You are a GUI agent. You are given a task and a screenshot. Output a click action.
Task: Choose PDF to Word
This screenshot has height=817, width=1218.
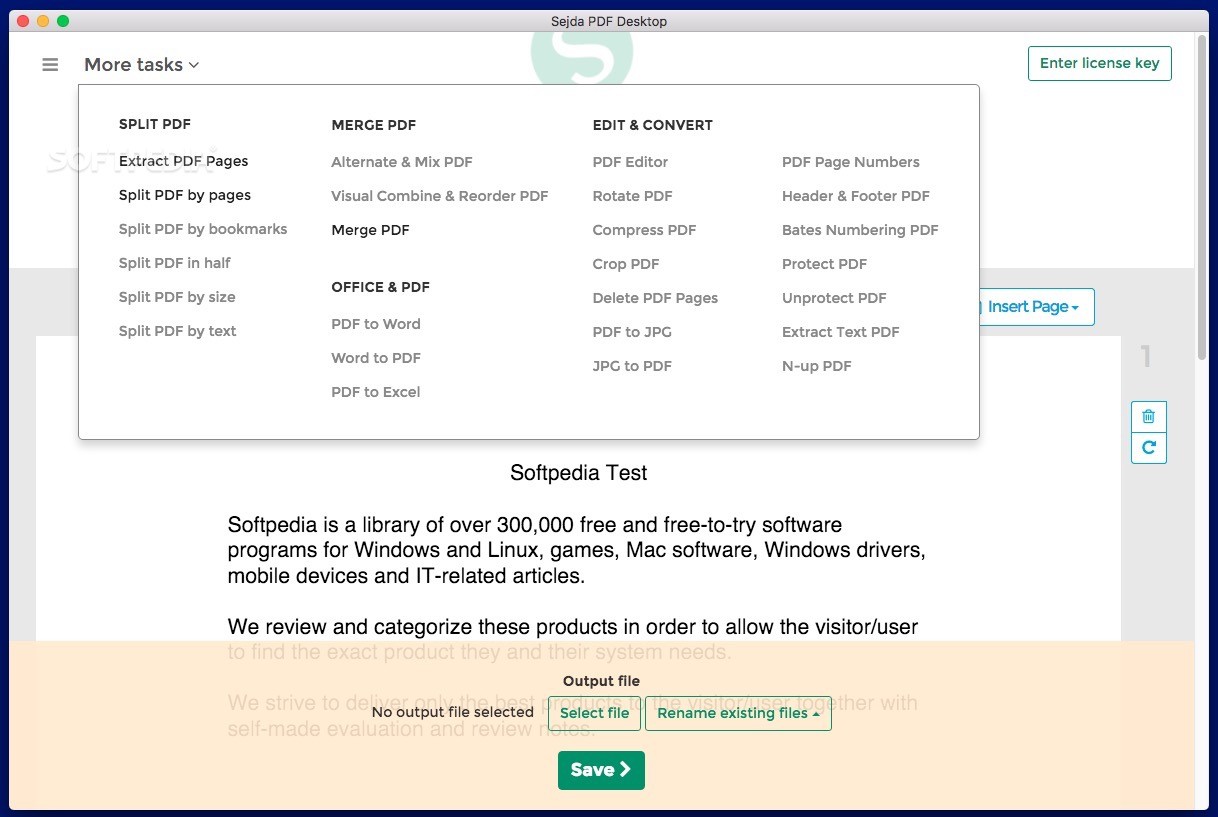[x=376, y=324]
